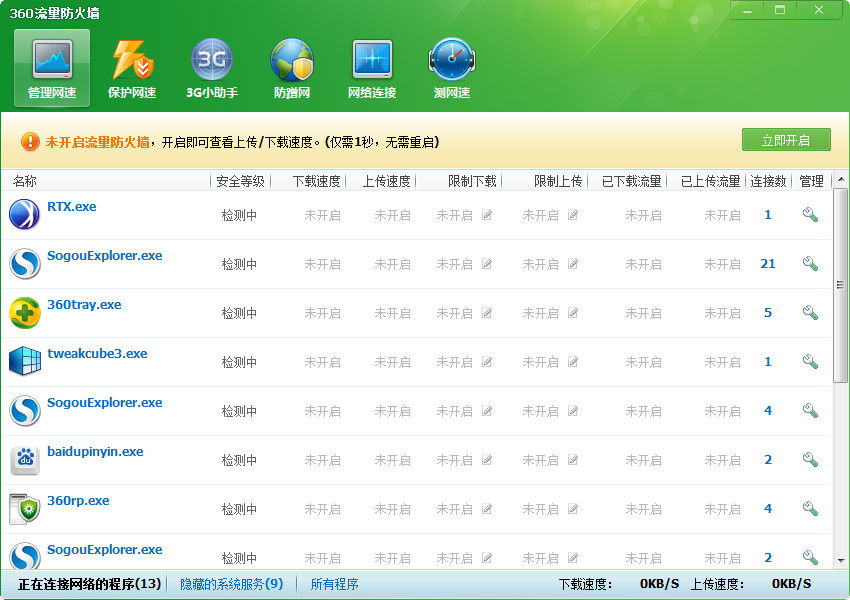The image size is (850, 600).
Task: Edit upload limit for baidupinyin.exe
Action: 573,460
